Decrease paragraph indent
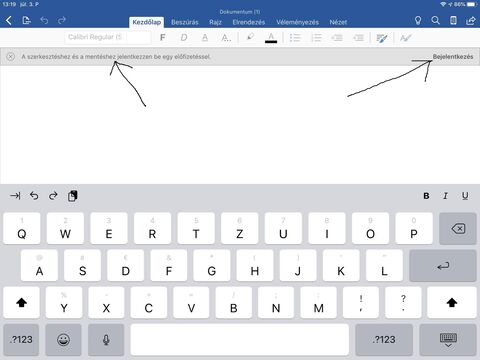 (x=337, y=38)
